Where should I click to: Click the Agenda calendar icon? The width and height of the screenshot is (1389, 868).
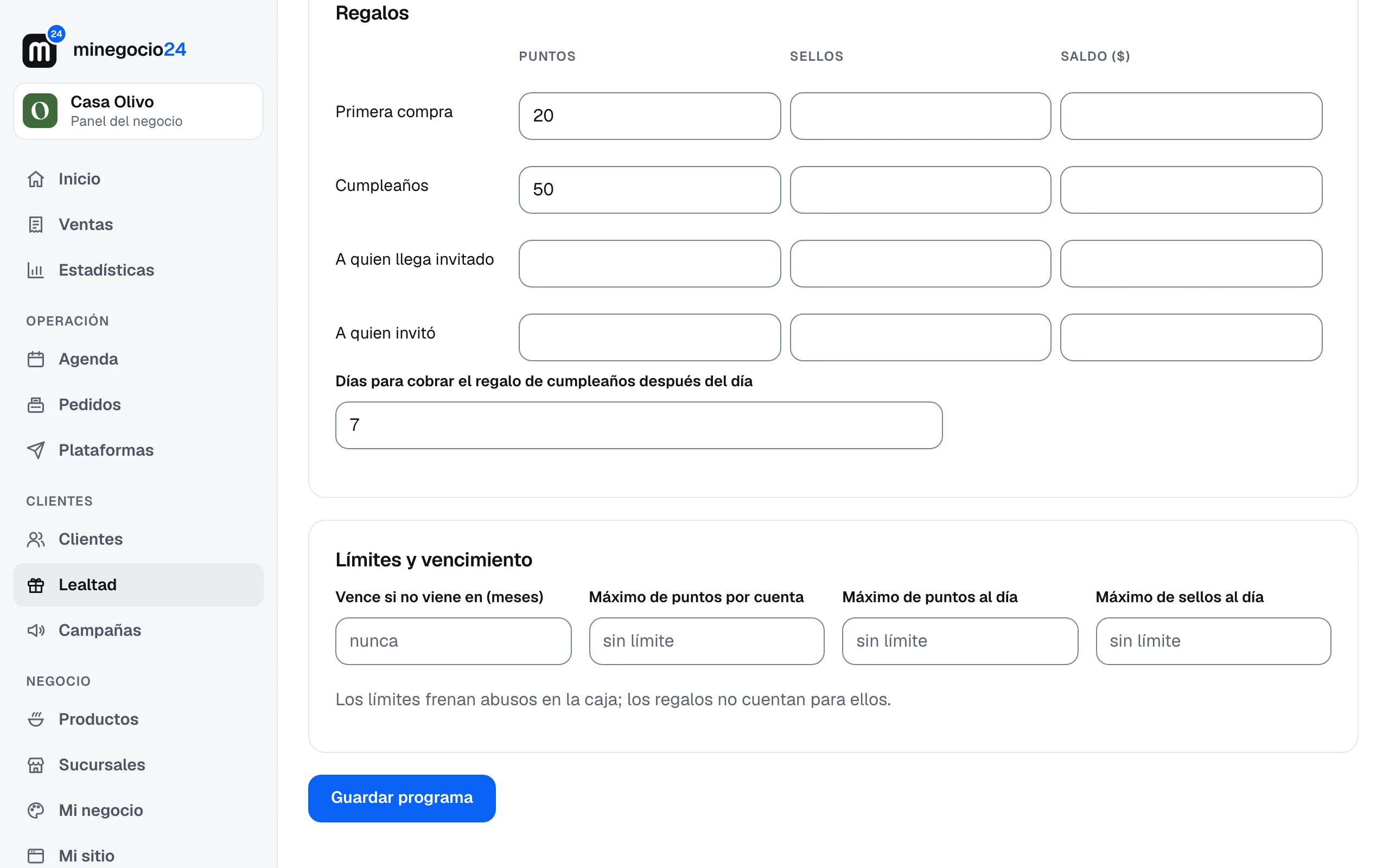click(x=36, y=359)
